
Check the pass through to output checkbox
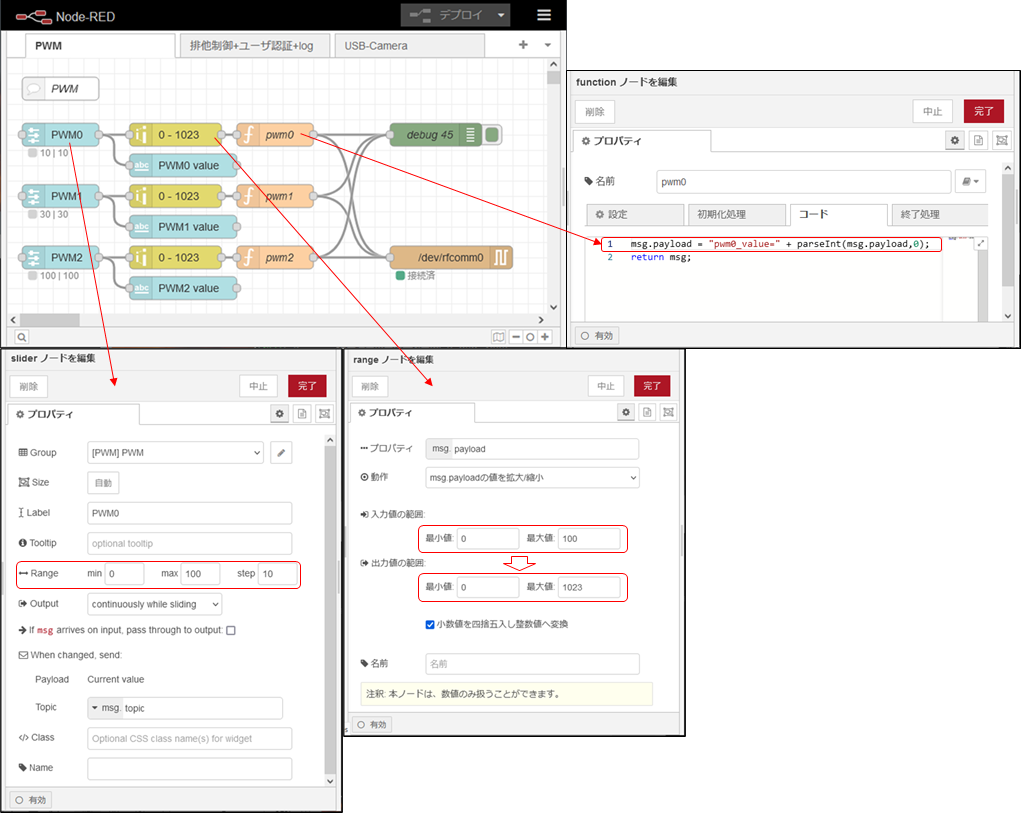coord(231,630)
